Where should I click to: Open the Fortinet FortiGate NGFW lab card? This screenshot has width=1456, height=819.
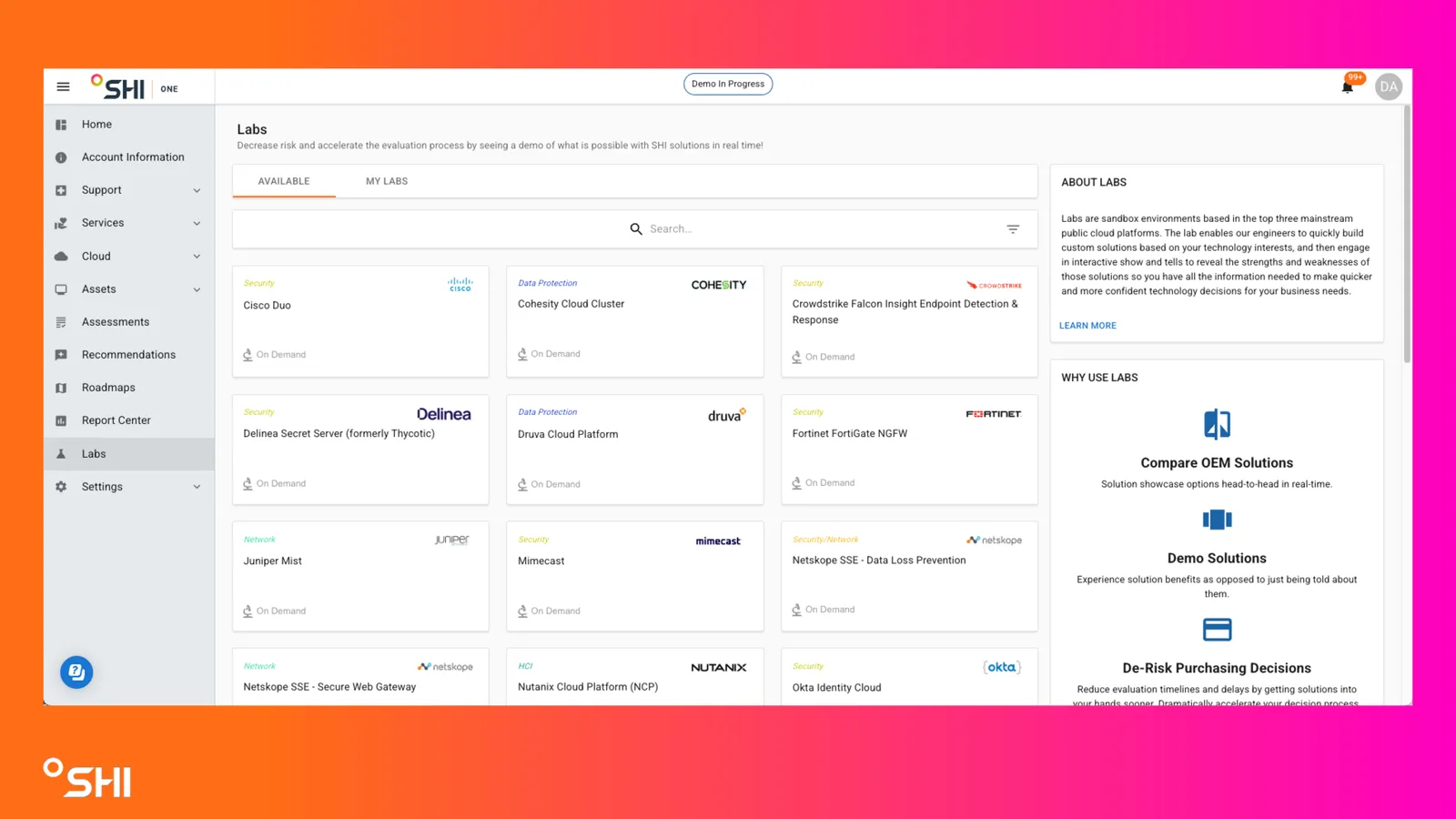click(909, 450)
